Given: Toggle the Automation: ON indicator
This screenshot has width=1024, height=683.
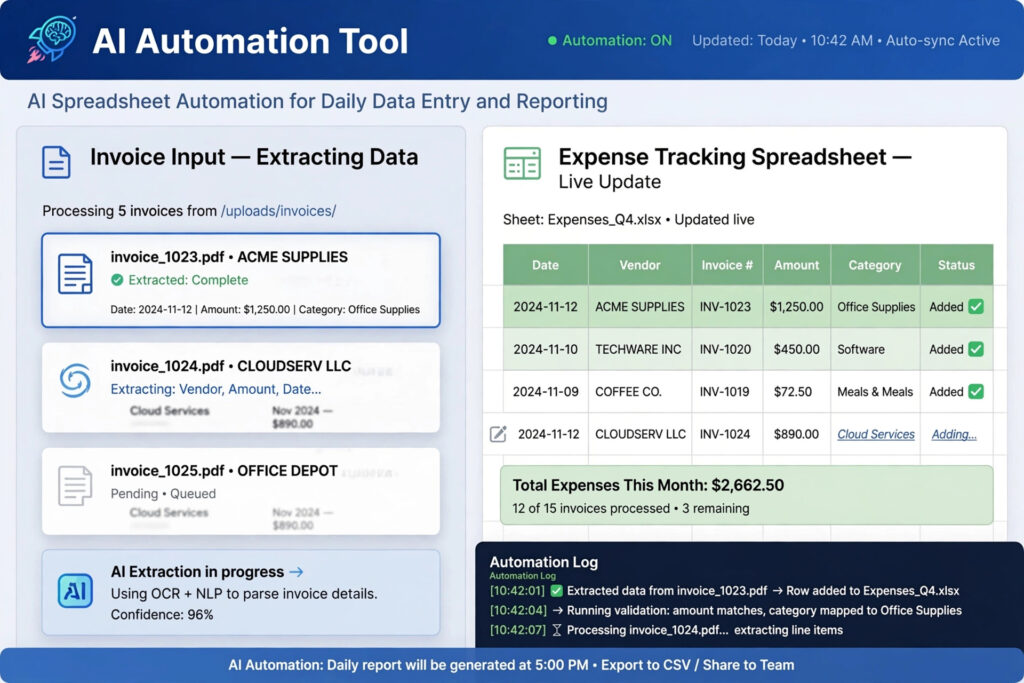Looking at the screenshot, I should click(x=610, y=40).
